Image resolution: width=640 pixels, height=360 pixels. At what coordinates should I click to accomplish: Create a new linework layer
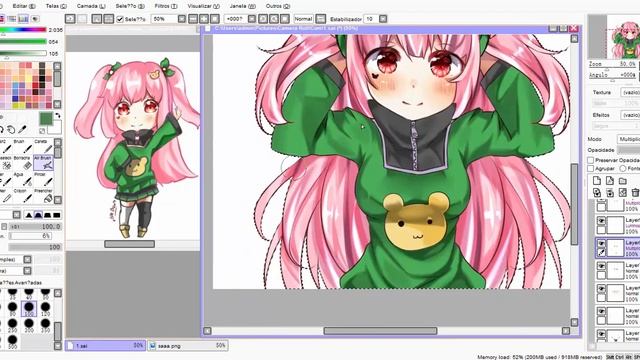click(610, 181)
